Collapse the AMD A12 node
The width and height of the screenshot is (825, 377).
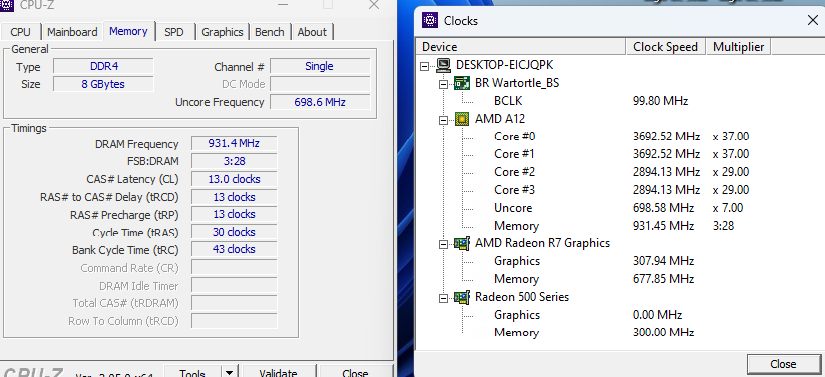(443, 119)
